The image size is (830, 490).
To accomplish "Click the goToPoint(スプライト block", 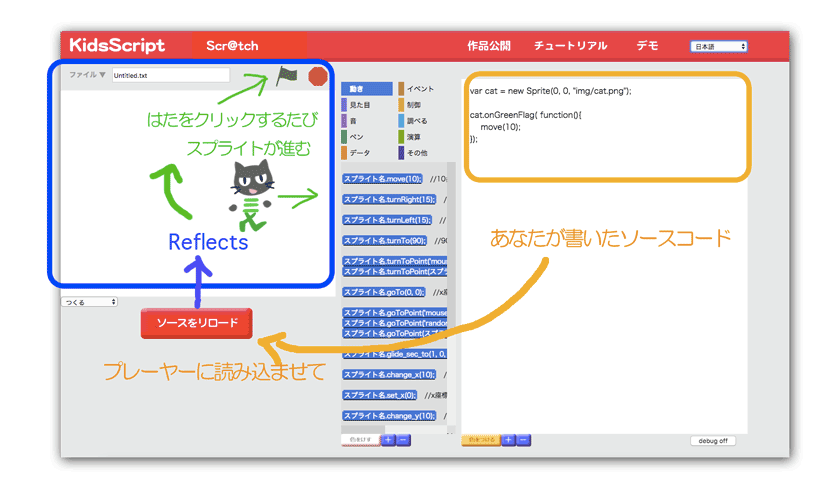I will click(x=394, y=333).
